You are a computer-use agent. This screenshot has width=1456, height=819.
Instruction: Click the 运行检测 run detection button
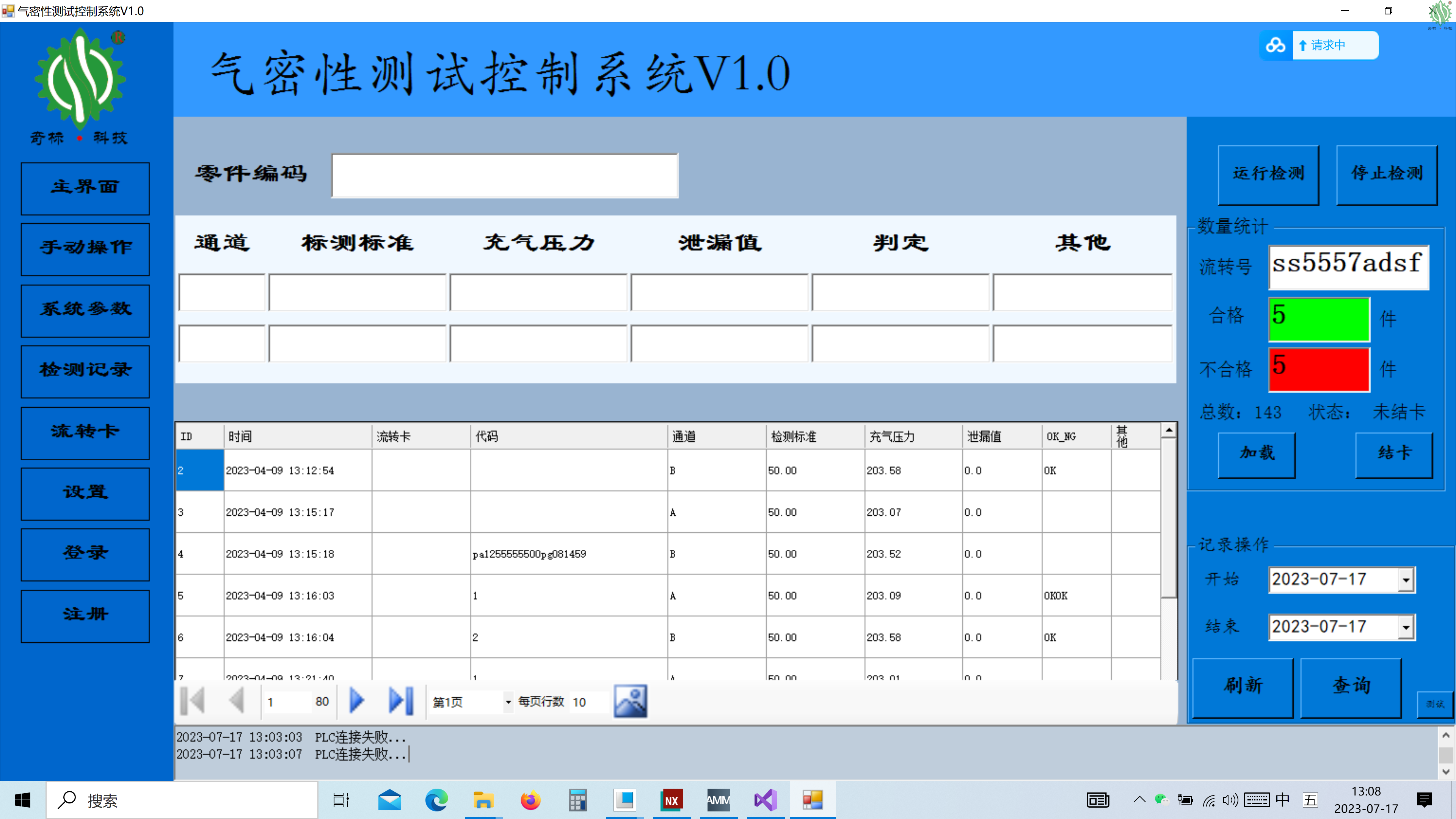click(1269, 175)
